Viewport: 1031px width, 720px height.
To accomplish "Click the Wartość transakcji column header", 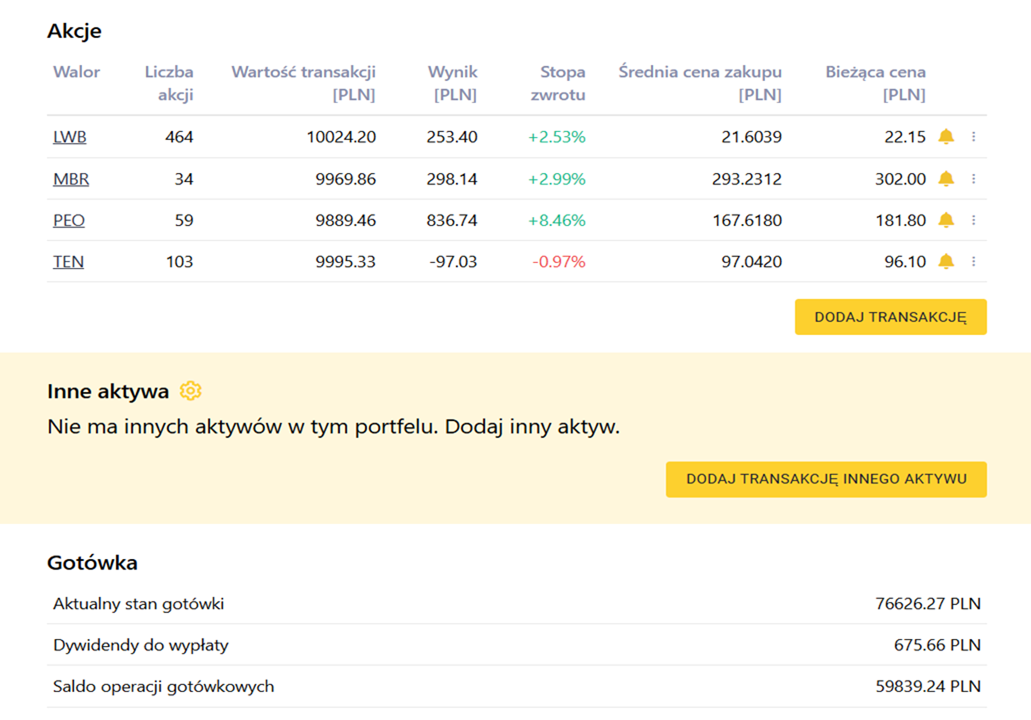I will (x=303, y=83).
